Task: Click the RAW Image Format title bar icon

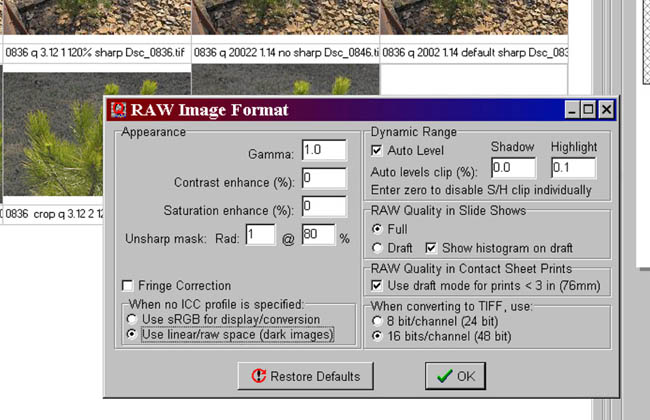Action: [x=118, y=109]
